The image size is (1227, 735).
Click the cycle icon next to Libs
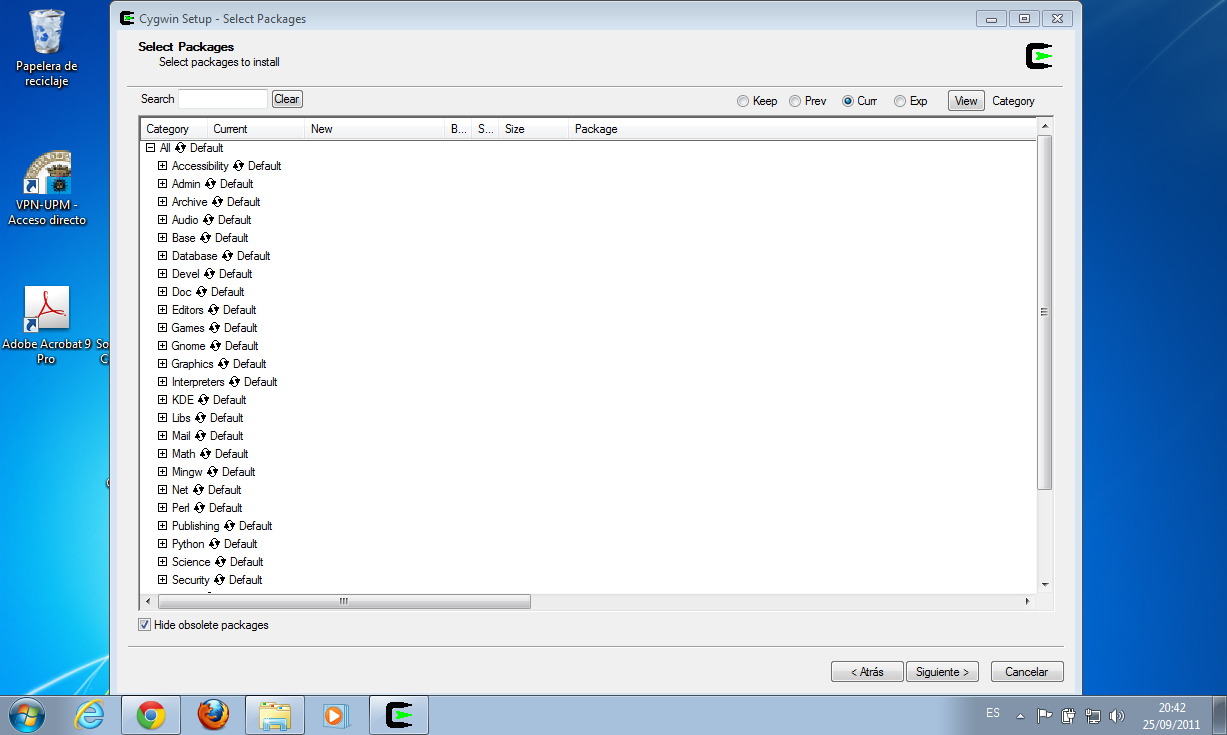click(x=201, y=418)
